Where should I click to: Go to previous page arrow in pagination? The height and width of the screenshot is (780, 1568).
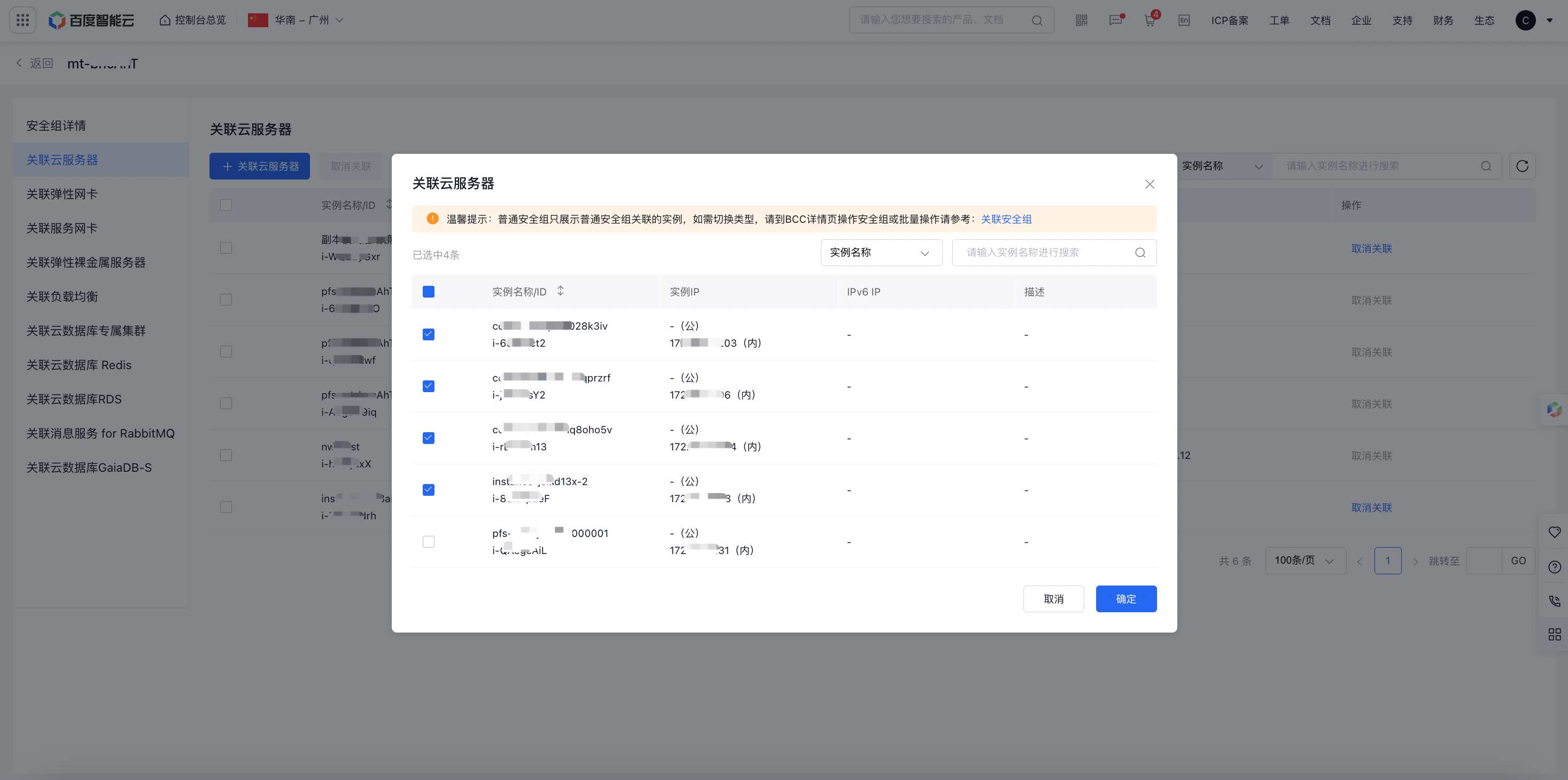click(x=1359, y=561)
